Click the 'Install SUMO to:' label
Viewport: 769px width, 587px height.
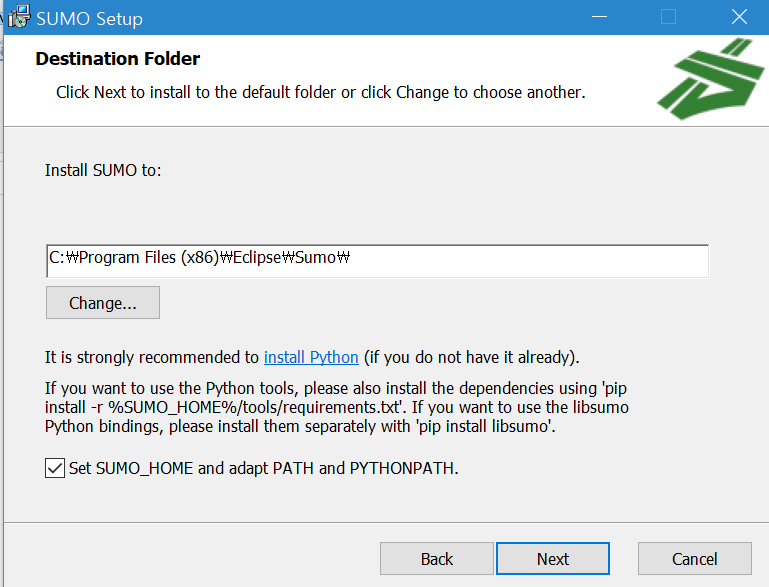(103, 170)
